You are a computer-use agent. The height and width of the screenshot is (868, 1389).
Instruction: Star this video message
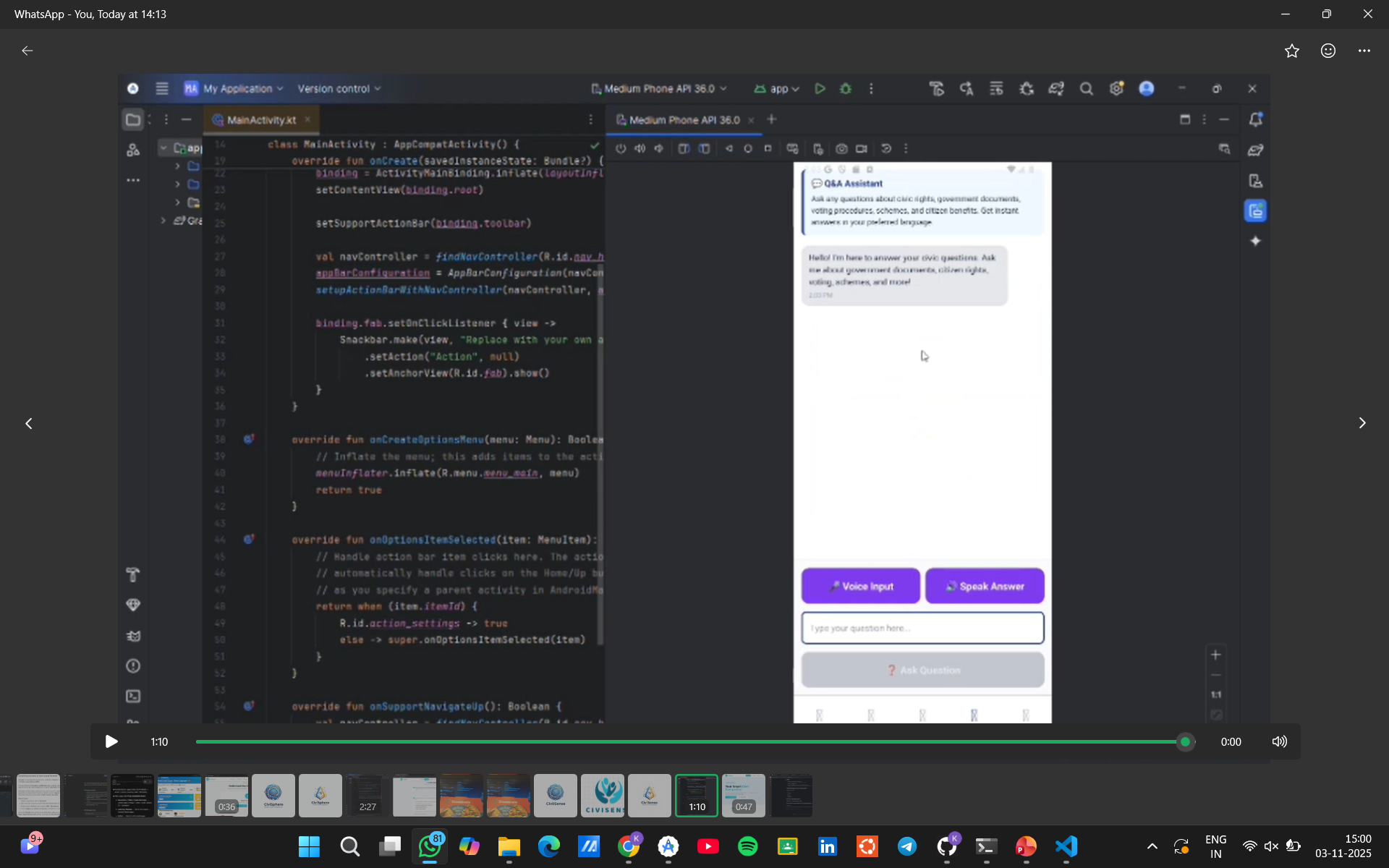pyautogui.click(x=1291, y=51)
